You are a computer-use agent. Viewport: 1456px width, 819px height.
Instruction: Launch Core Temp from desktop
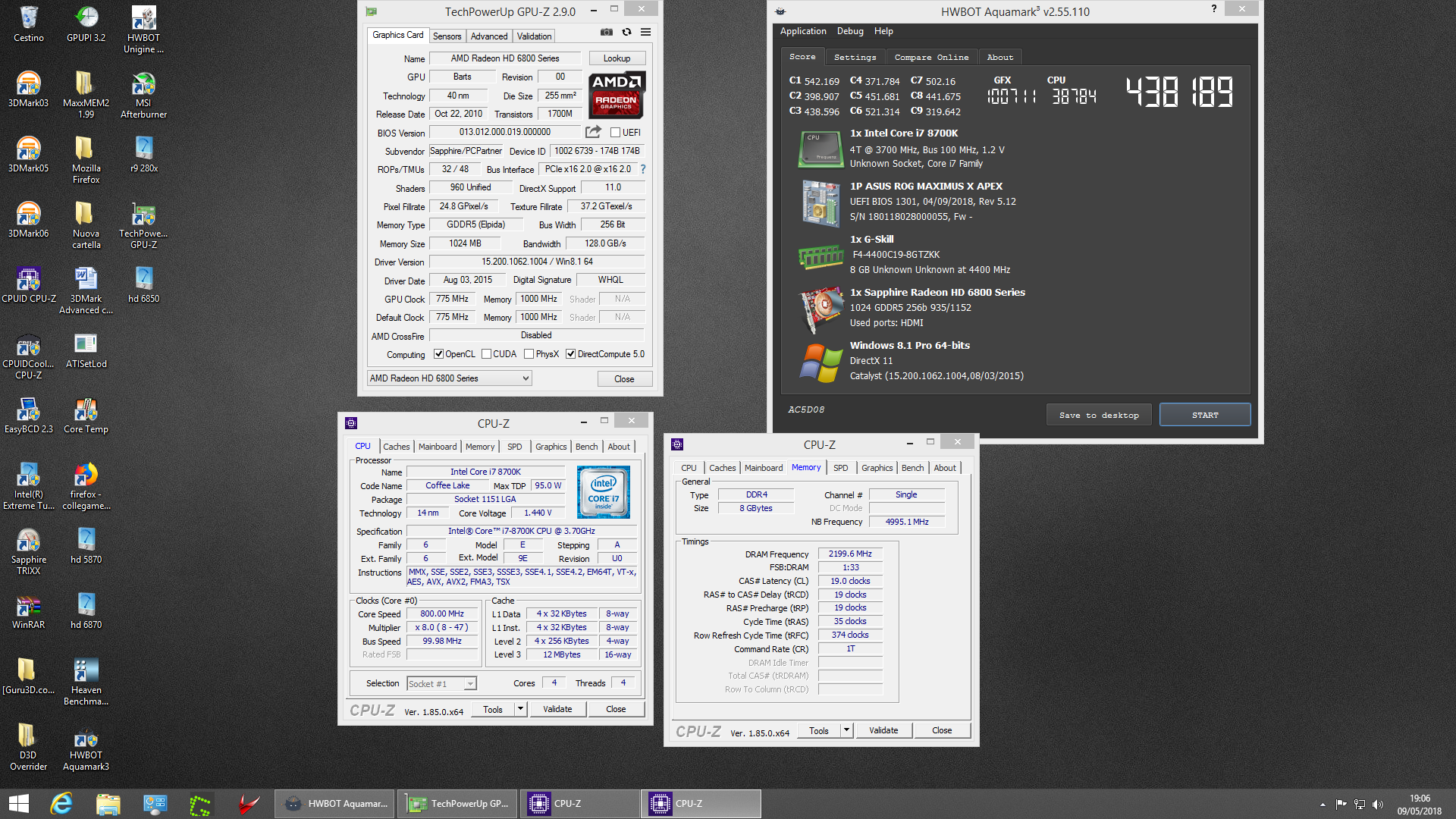point(86,416)
